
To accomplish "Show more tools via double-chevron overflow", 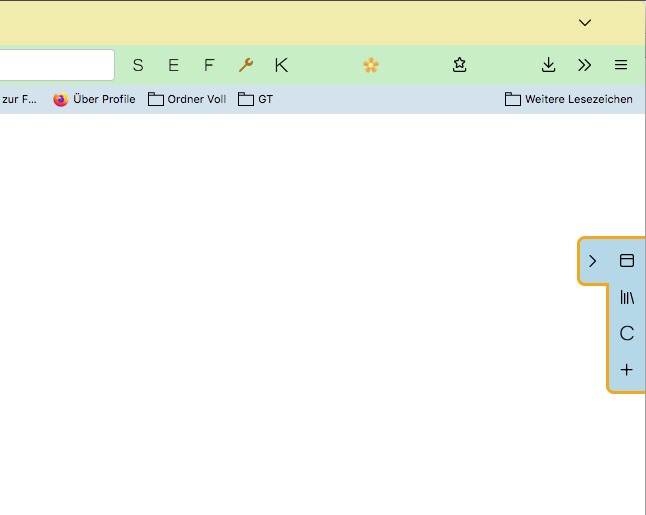I will [x=584, y=65].
